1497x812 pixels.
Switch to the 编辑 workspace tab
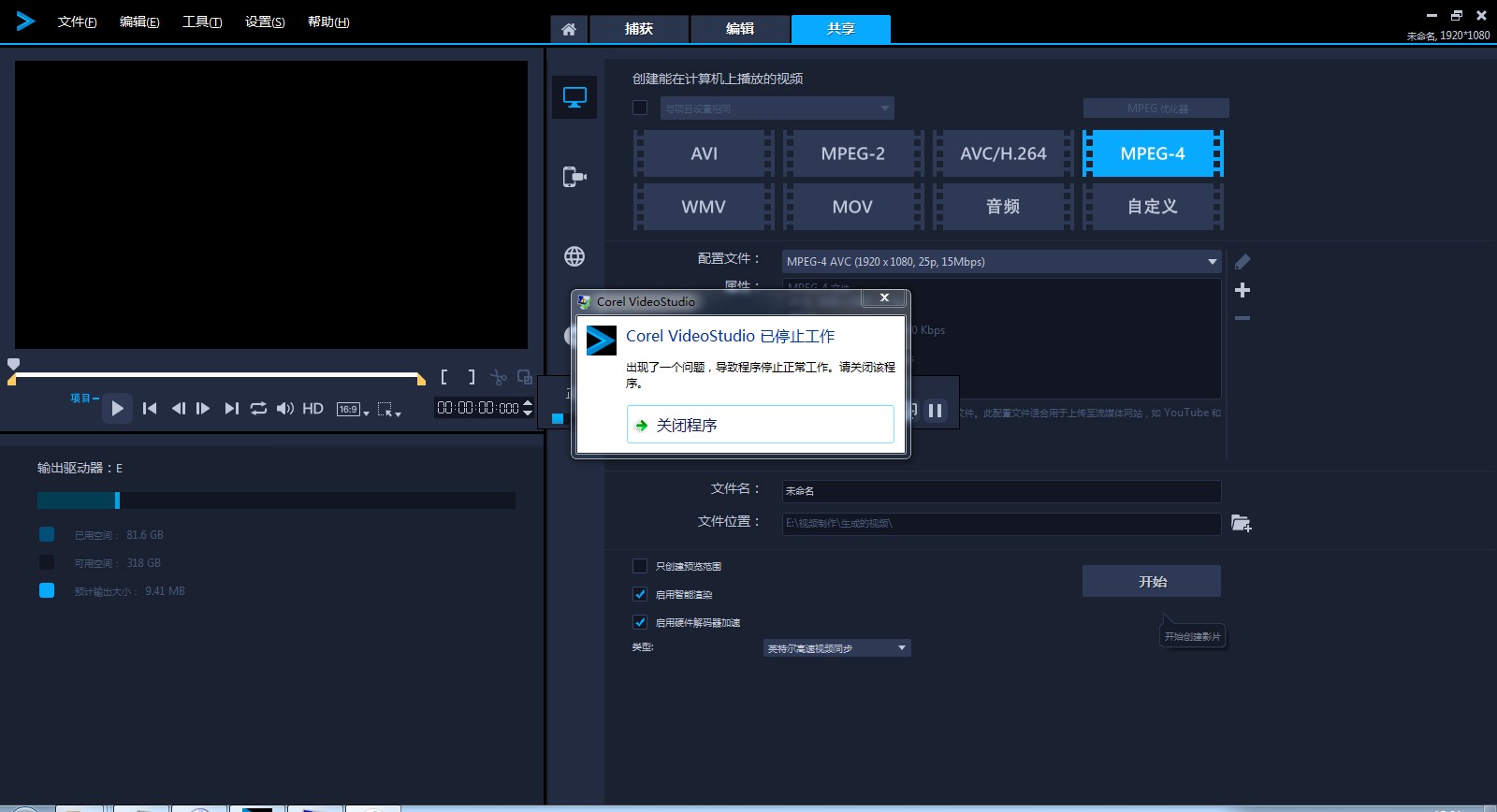740,29
